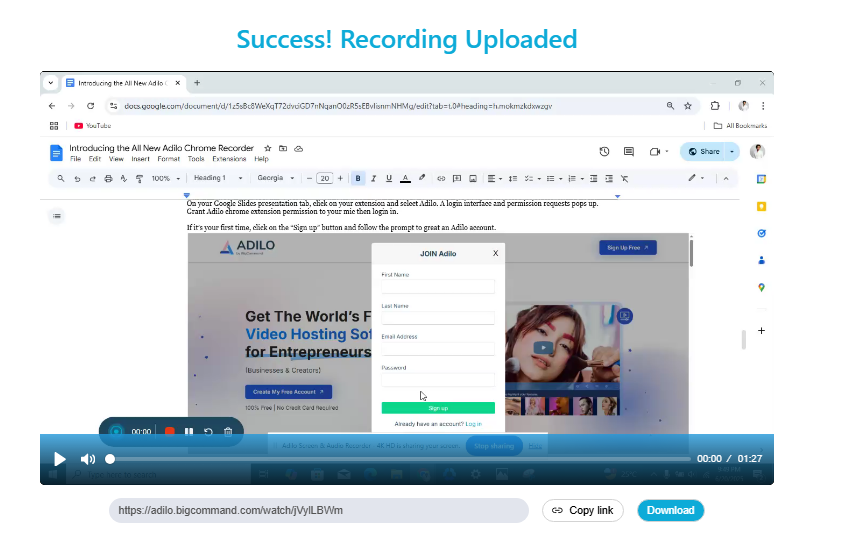Show the document outline icon
Image resolution: width=848 pixels, height=544 pixels.
coord(57,216)
